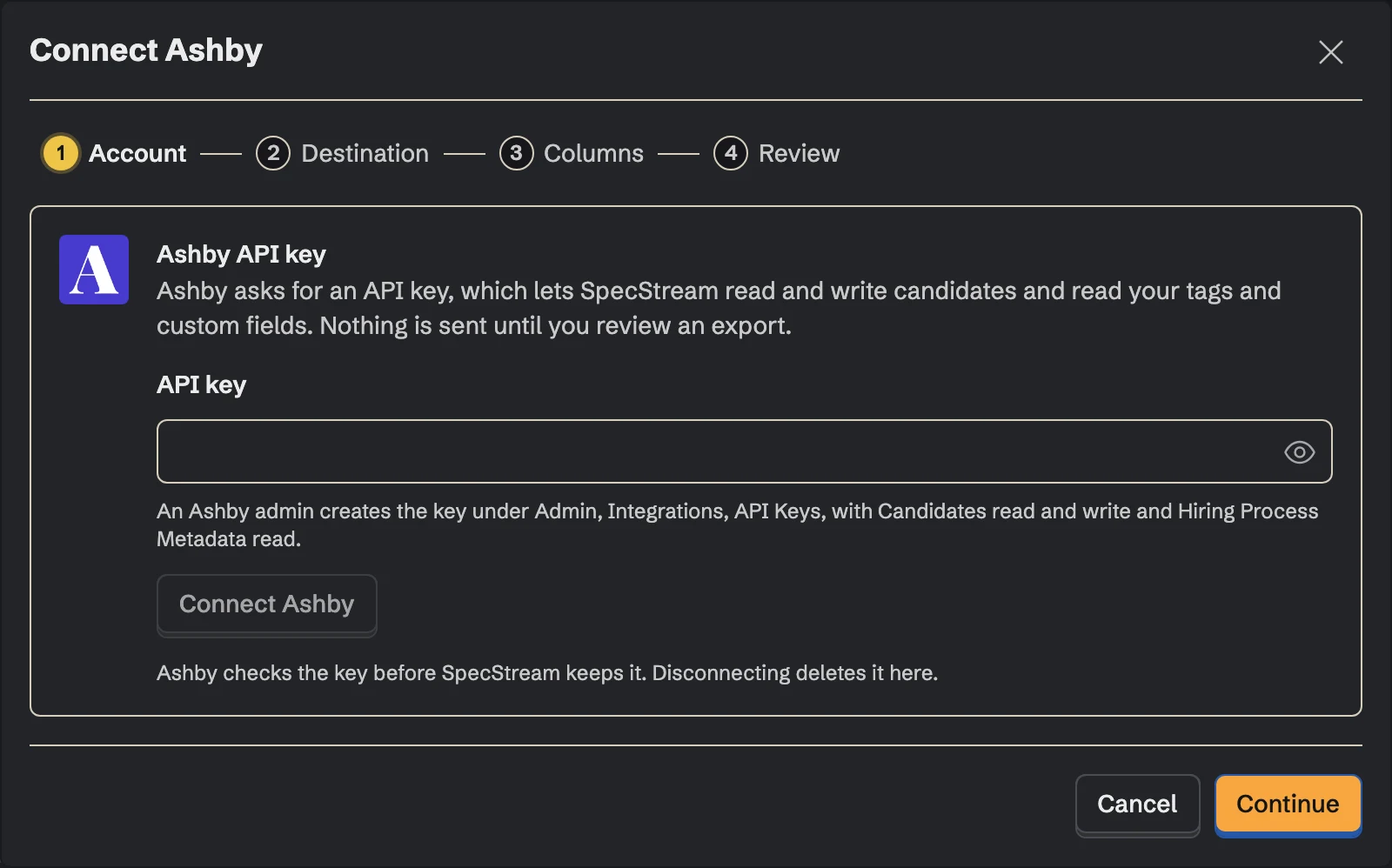The image size is (1392, 868).
Task: Continue to the next step
Action: tap(1288, 804)
